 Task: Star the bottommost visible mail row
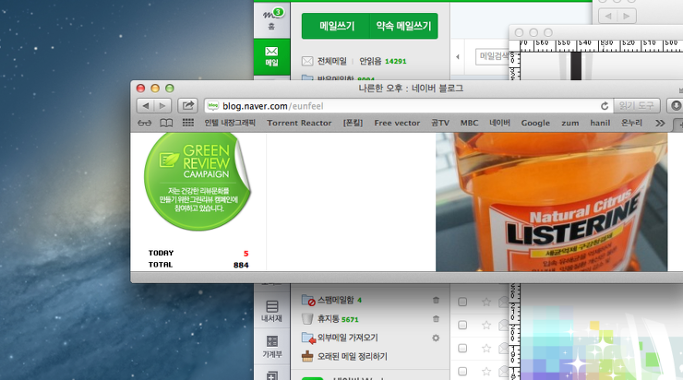486,371
